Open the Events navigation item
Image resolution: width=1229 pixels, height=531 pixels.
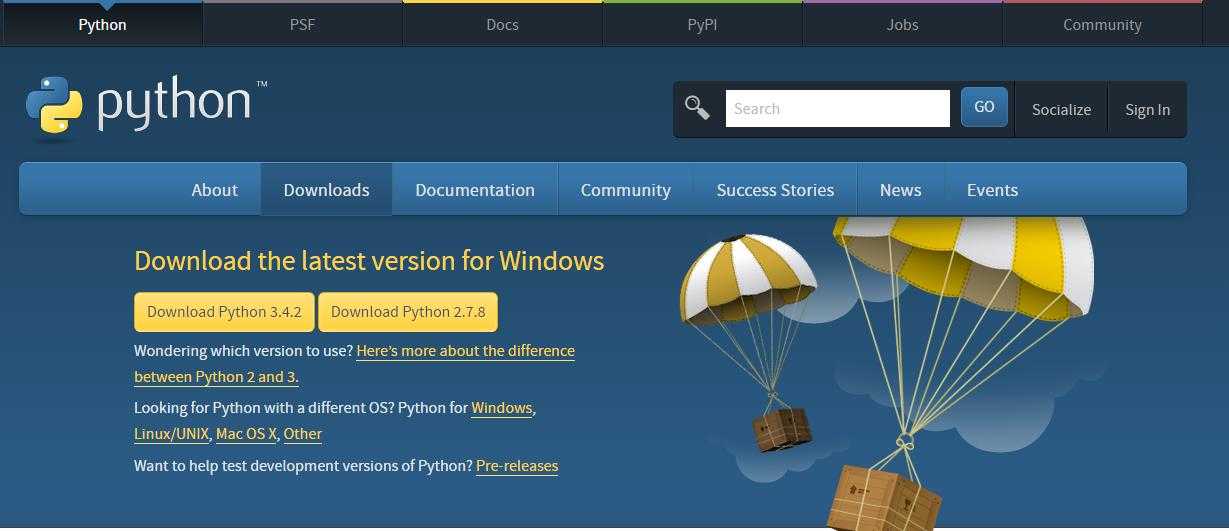[992, 189]
